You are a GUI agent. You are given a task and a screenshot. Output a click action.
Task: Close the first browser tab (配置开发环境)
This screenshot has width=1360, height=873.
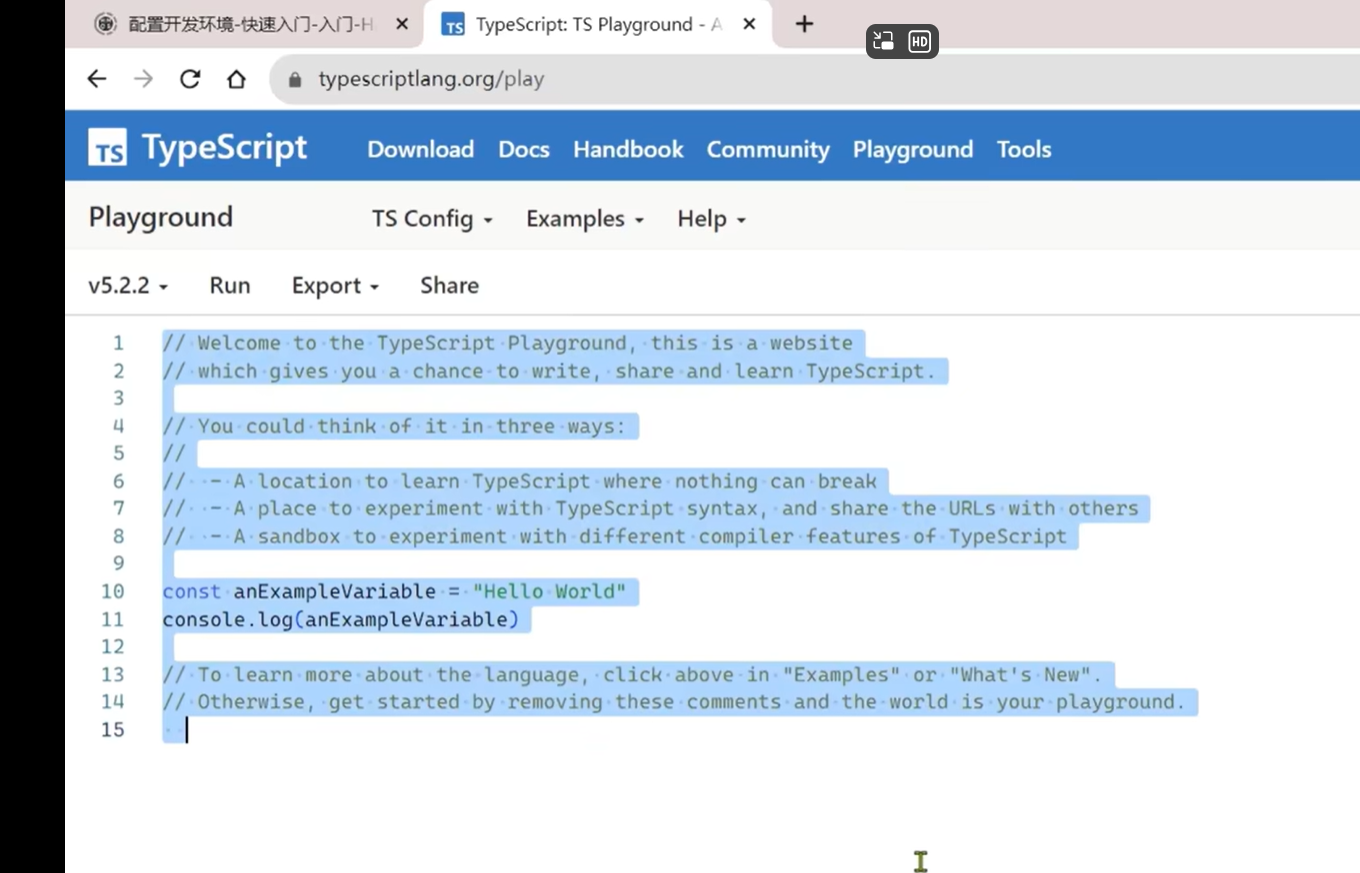(x=402, y=24)
